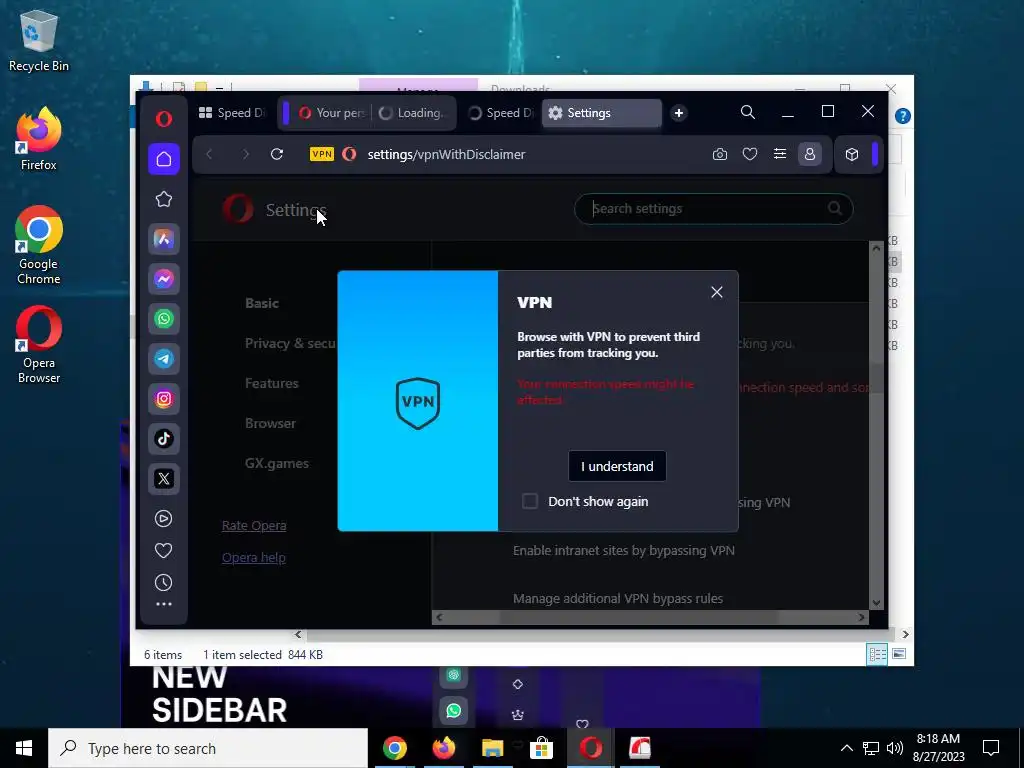The width and height of the screenshot is (1024, 768).
Task: Open a new tab with plus button
Action: point(679,113)
